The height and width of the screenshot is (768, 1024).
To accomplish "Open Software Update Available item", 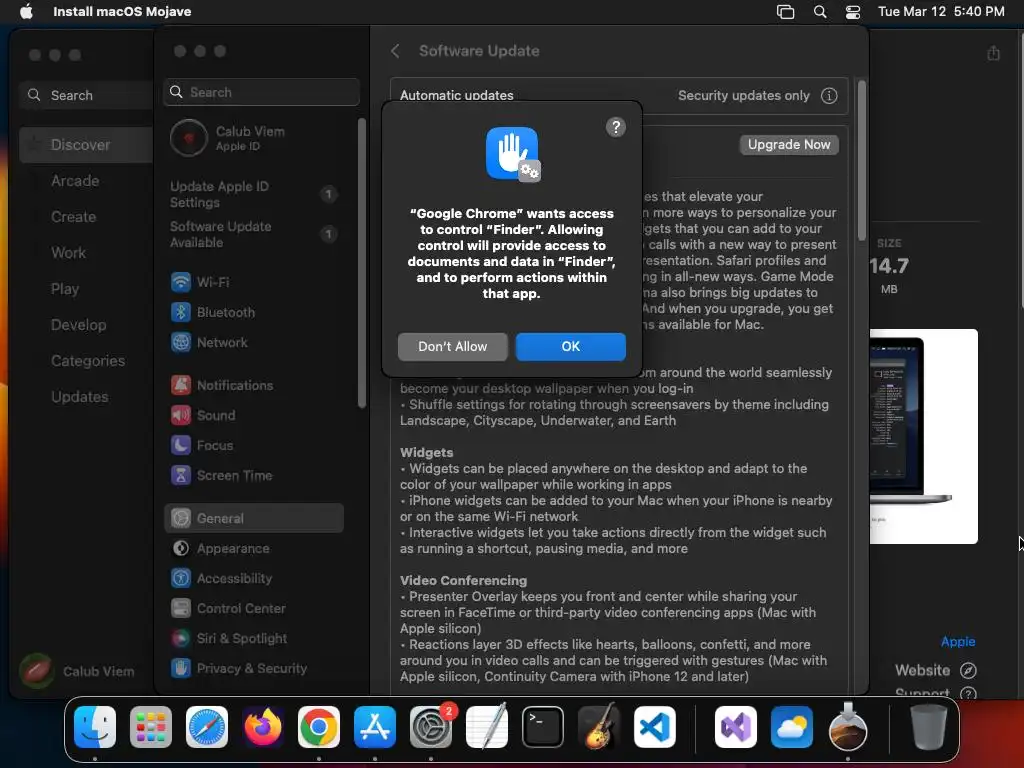I will coord(254,234).
